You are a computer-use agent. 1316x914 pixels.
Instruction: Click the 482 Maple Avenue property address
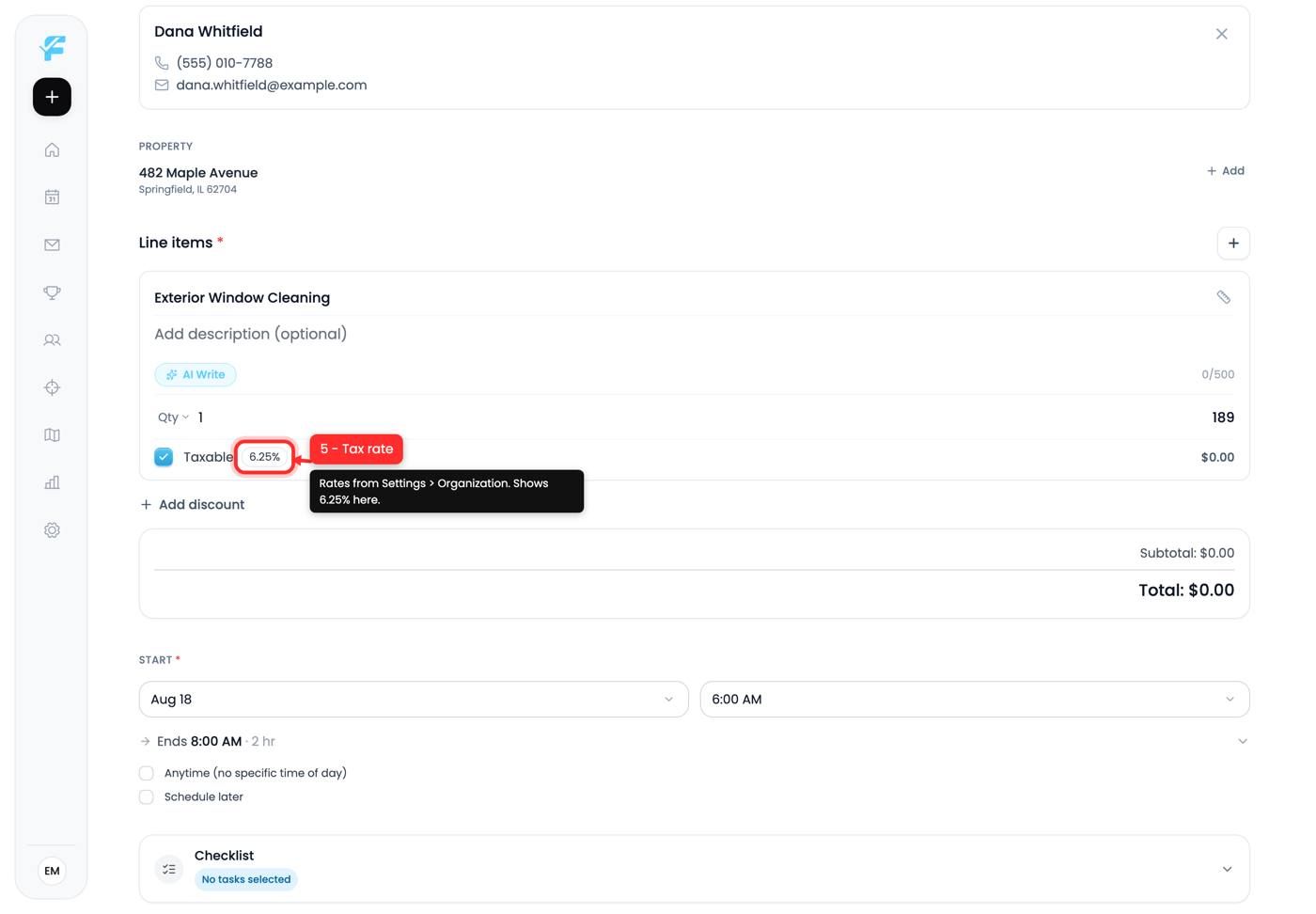[198, 173]
